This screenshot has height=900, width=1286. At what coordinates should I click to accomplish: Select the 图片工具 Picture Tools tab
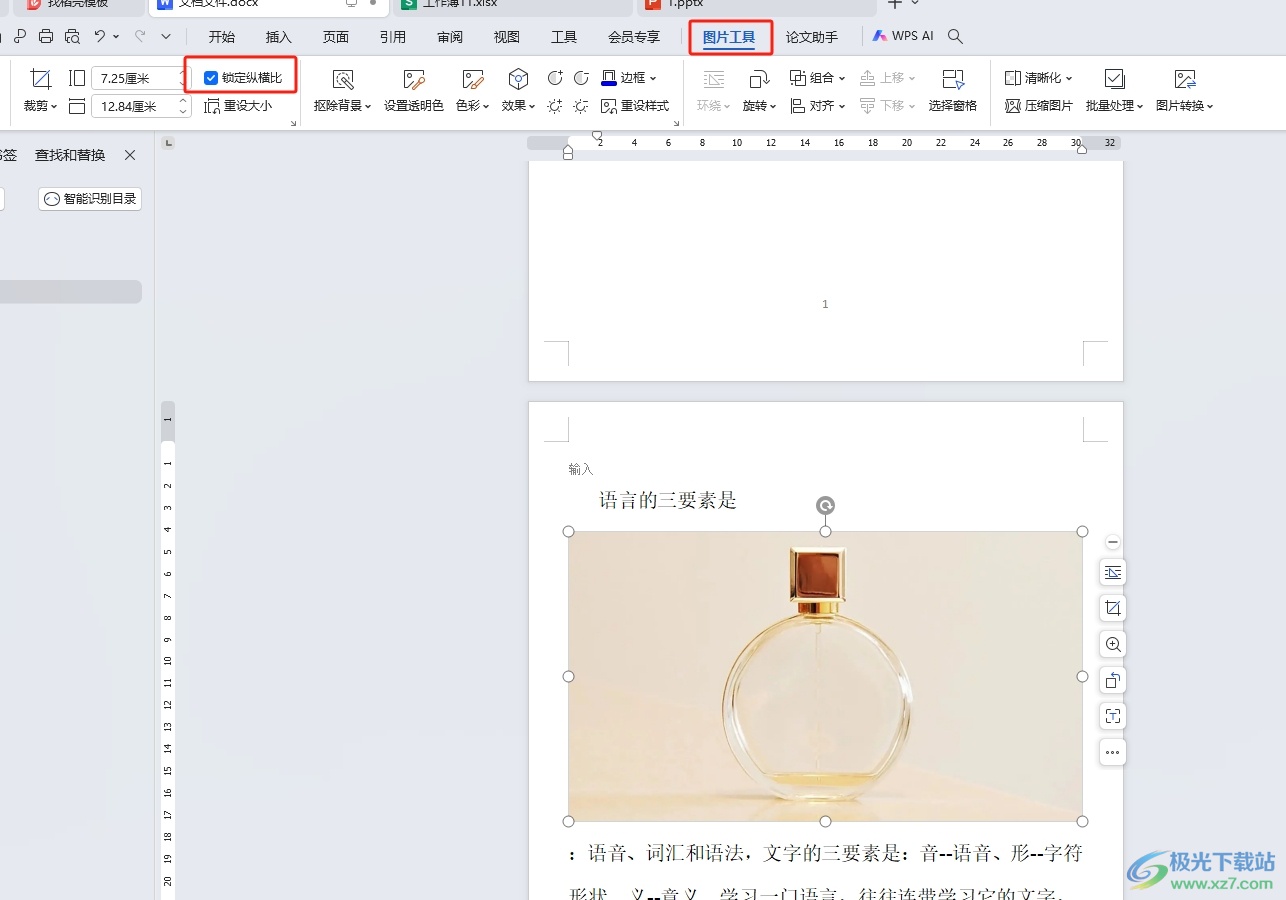click(729, 37)
